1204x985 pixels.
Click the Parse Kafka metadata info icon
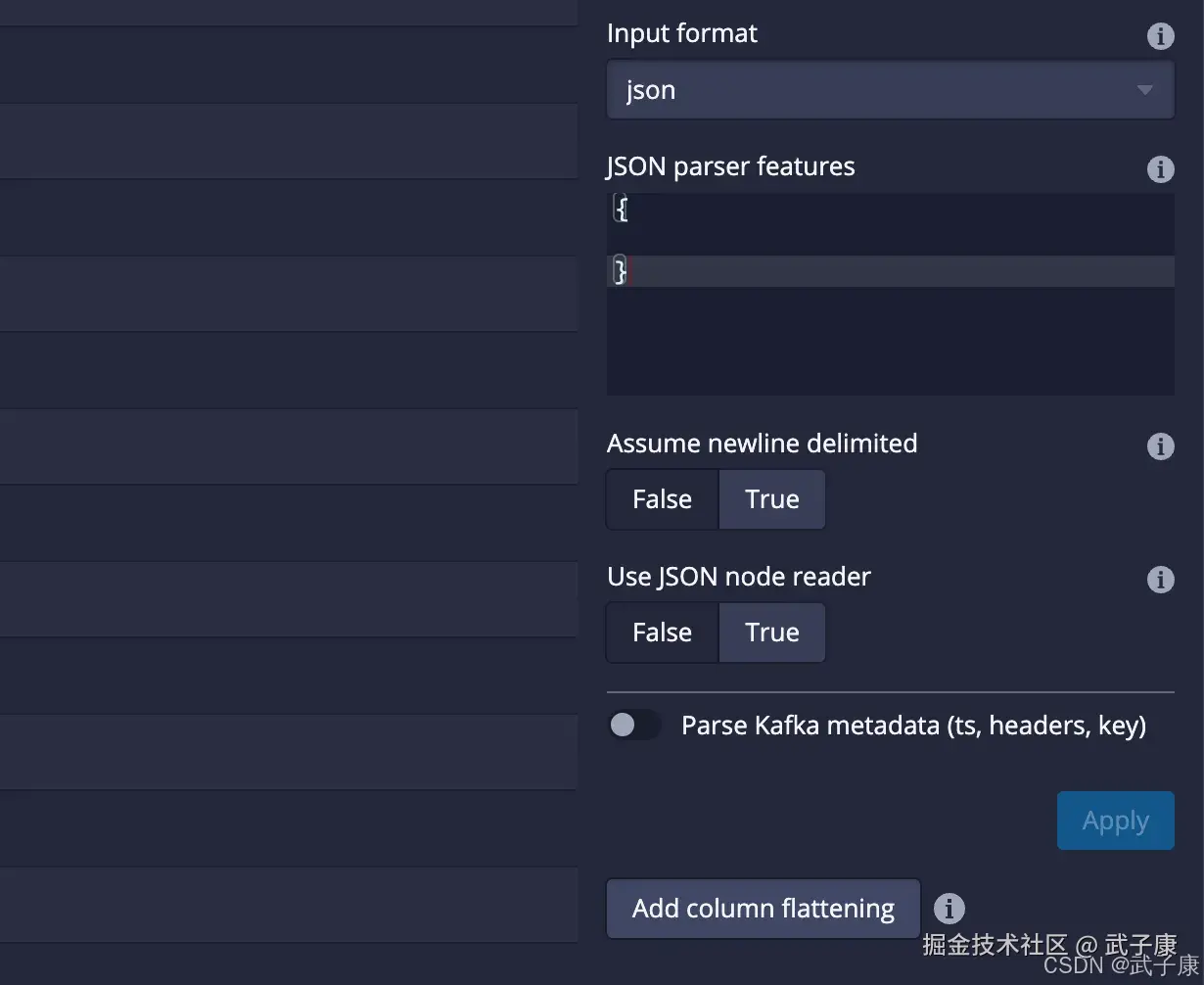[1161, 725]
